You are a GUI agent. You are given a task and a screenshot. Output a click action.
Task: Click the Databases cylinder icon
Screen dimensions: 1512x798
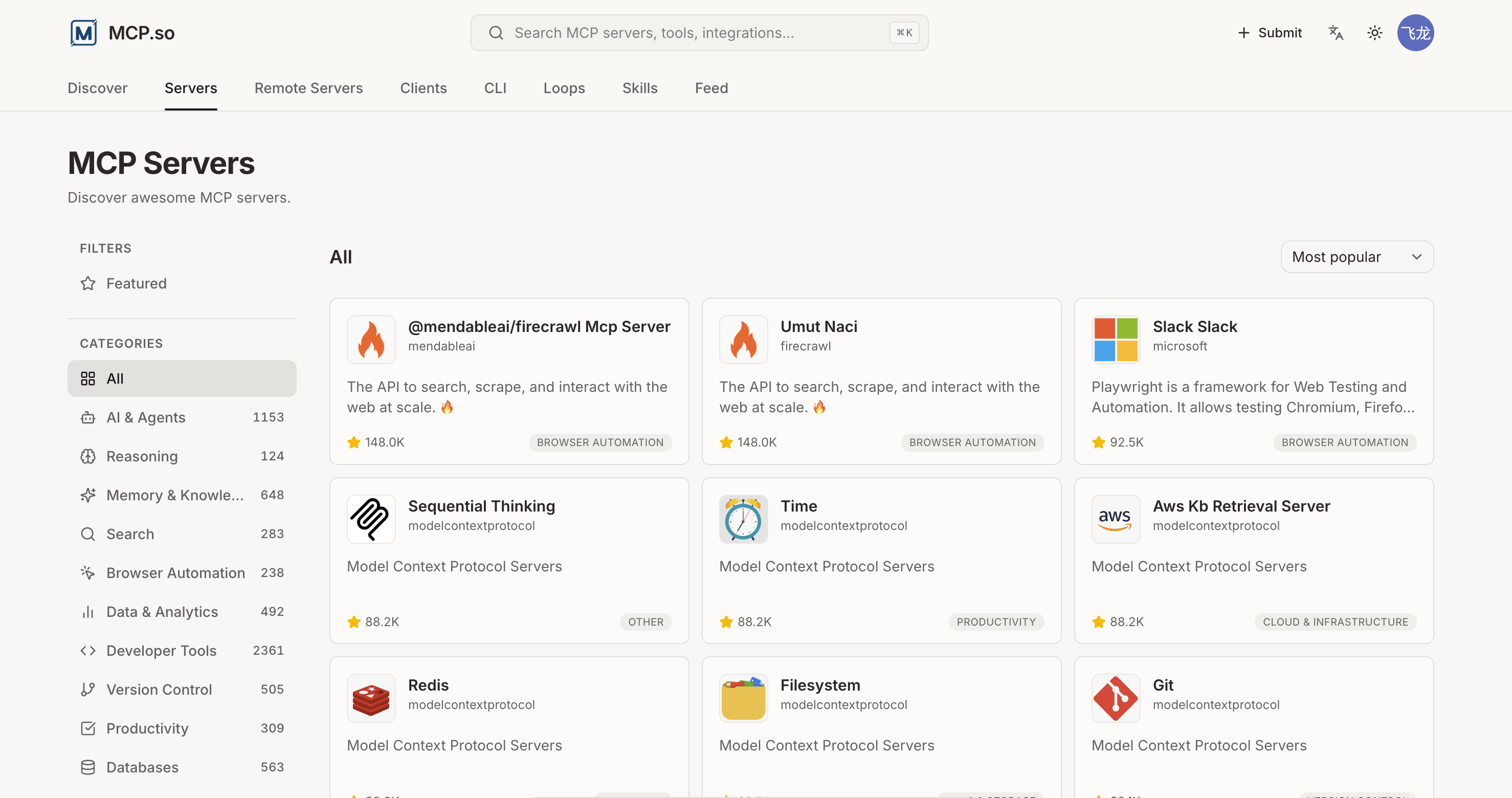click(88, 767)
